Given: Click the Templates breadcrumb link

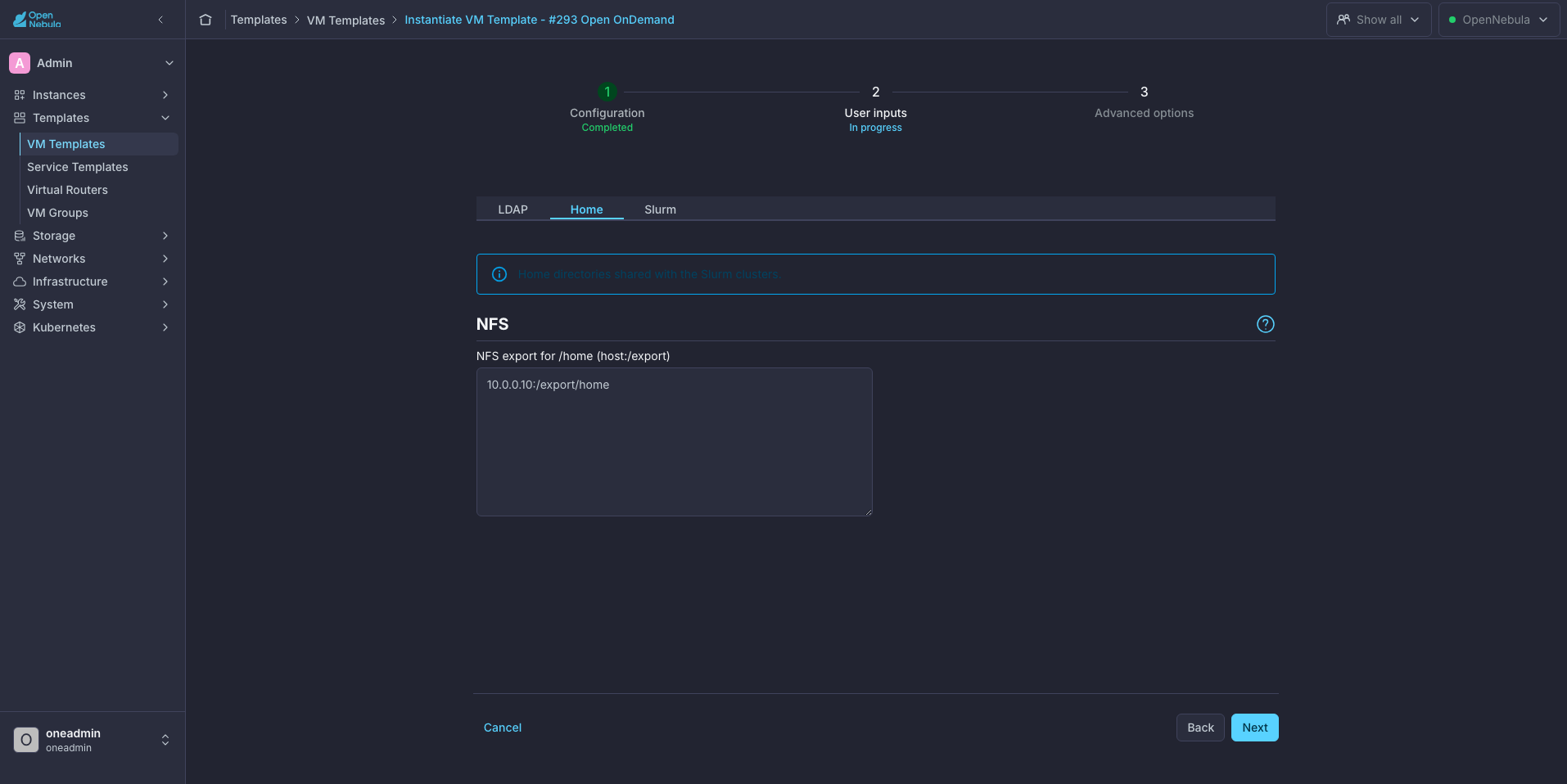Looking at the screenshot, I should click(259, 20).
